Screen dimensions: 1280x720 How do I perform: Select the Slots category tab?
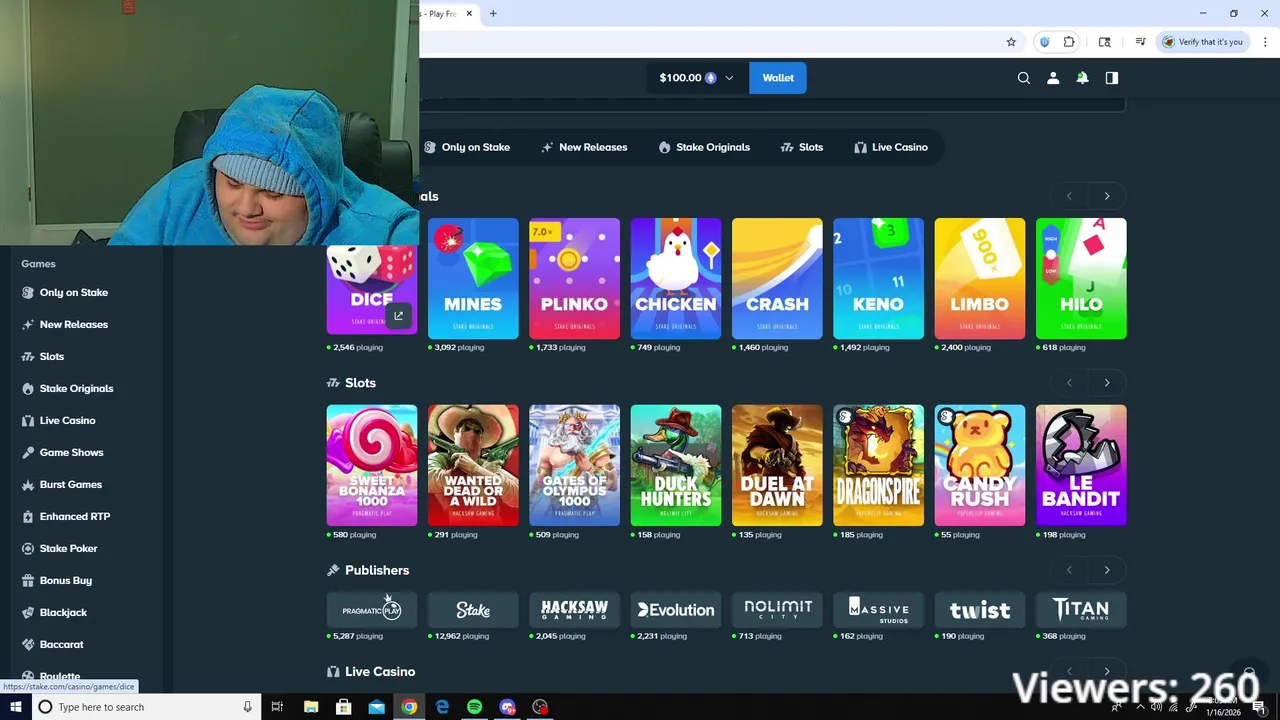pyautogui.click(x=802, y=147)
